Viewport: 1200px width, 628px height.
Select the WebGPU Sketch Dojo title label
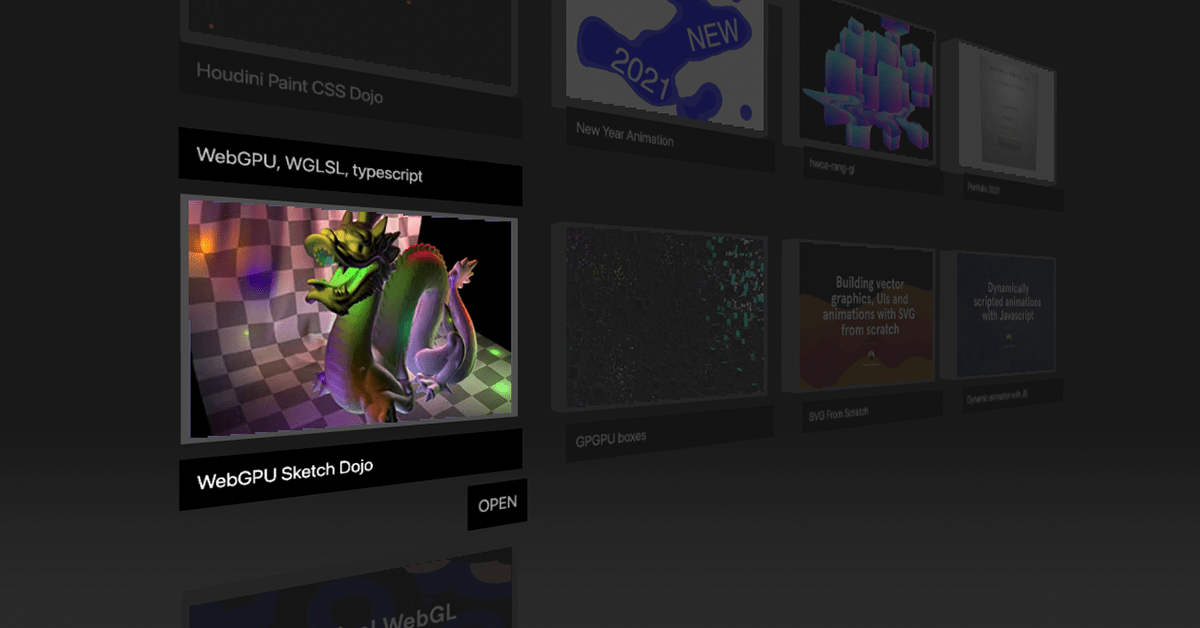click(351, 470)
